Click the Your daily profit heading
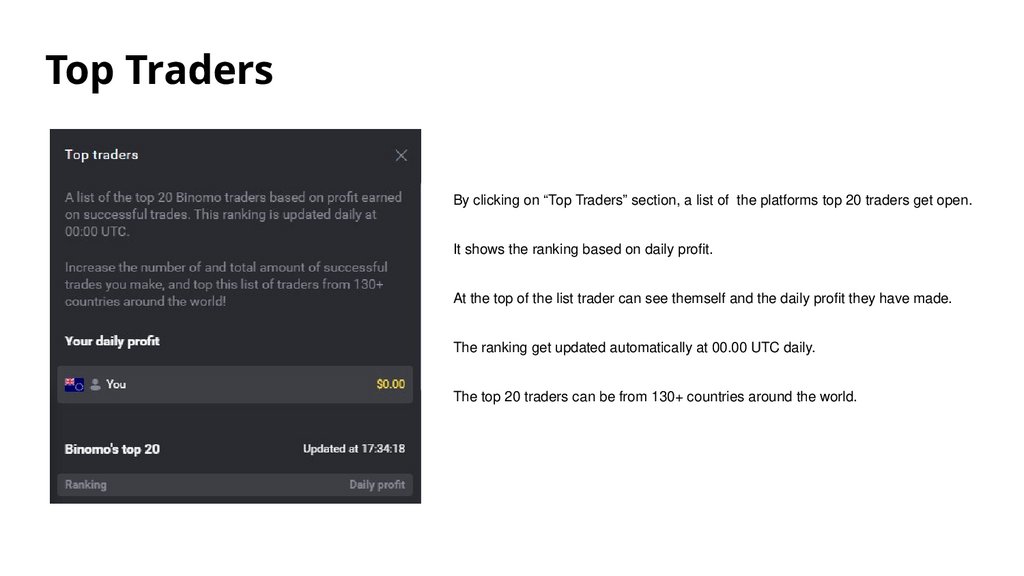 click(x=112, y=341)
